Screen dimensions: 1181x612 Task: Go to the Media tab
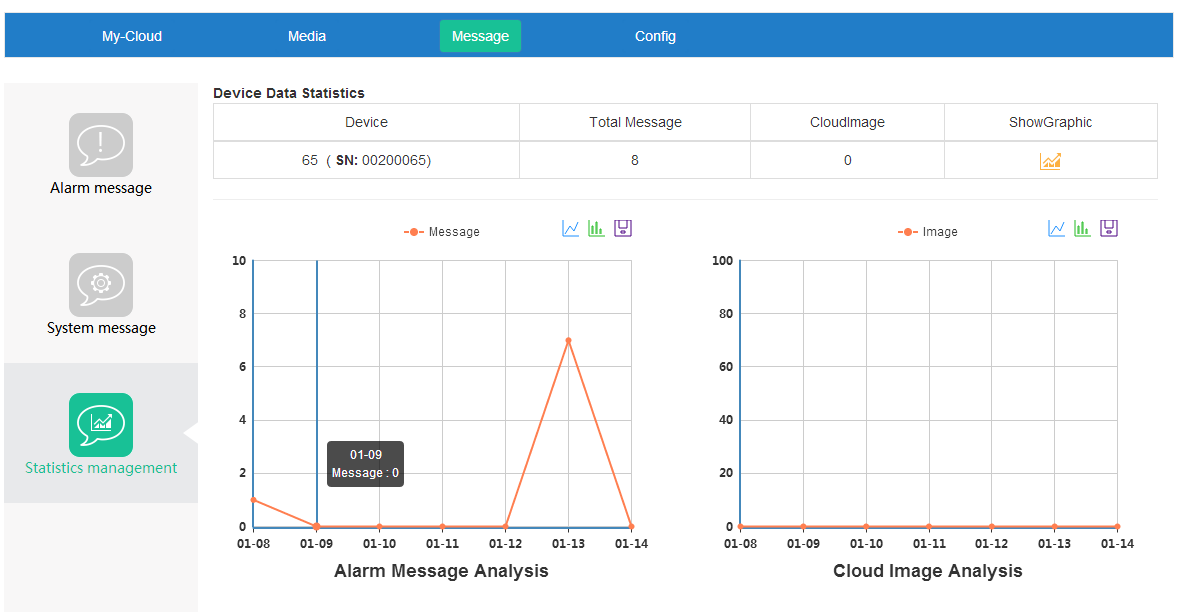pos(307,36)
